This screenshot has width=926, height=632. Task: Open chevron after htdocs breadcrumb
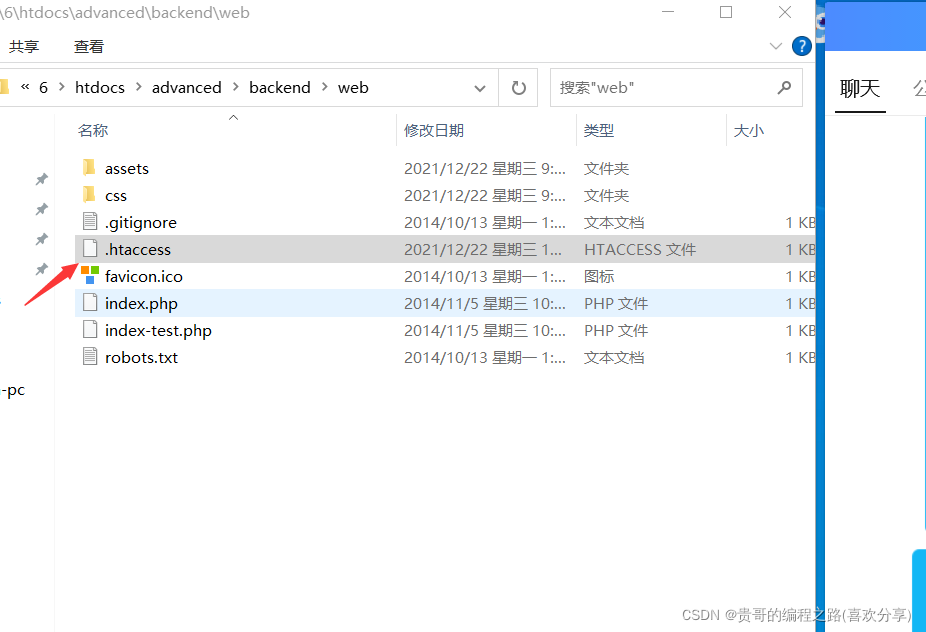tap(139, 87)
